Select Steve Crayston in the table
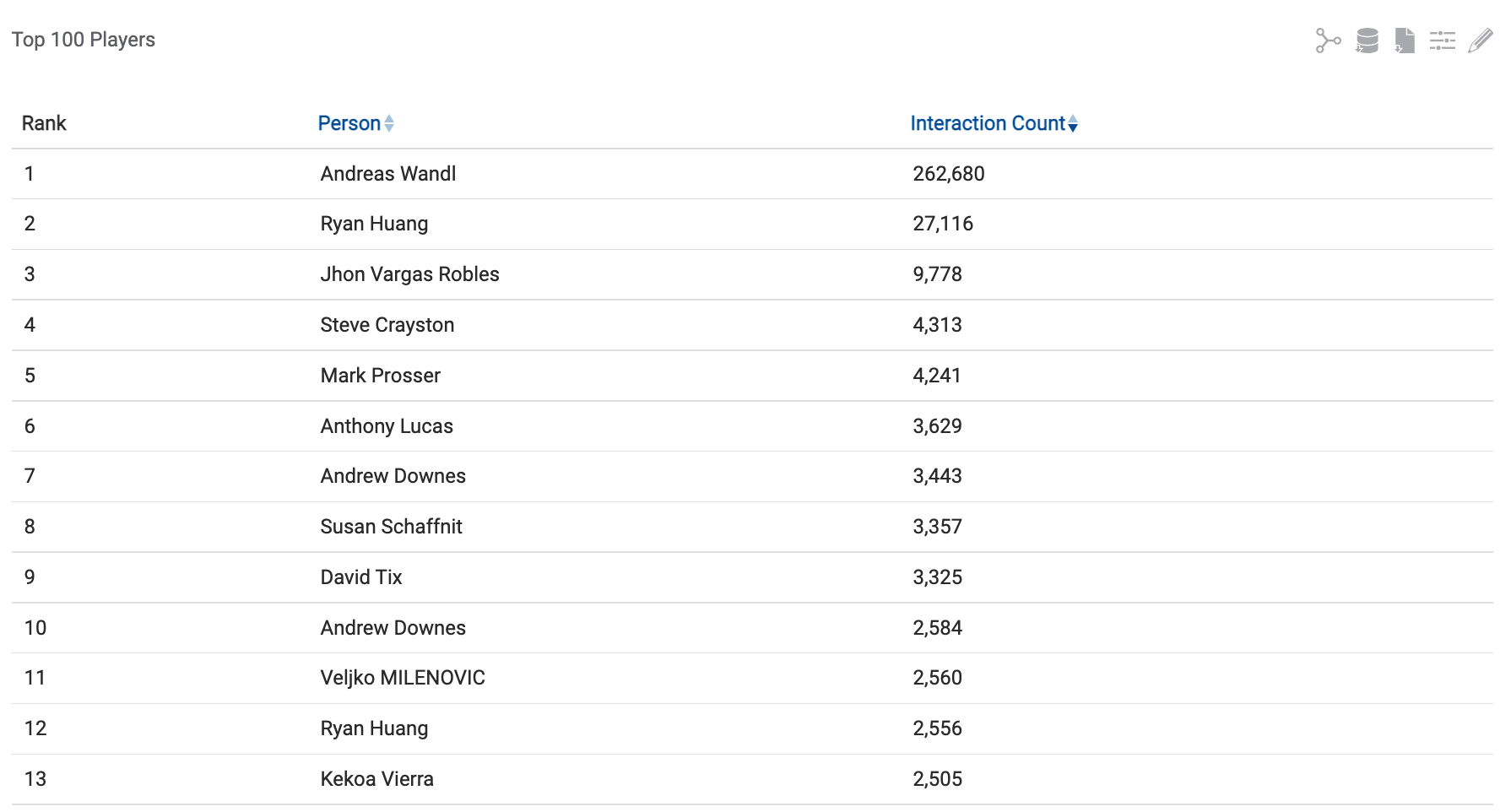This screenshot has width=1511, height=812. [387, 325]
